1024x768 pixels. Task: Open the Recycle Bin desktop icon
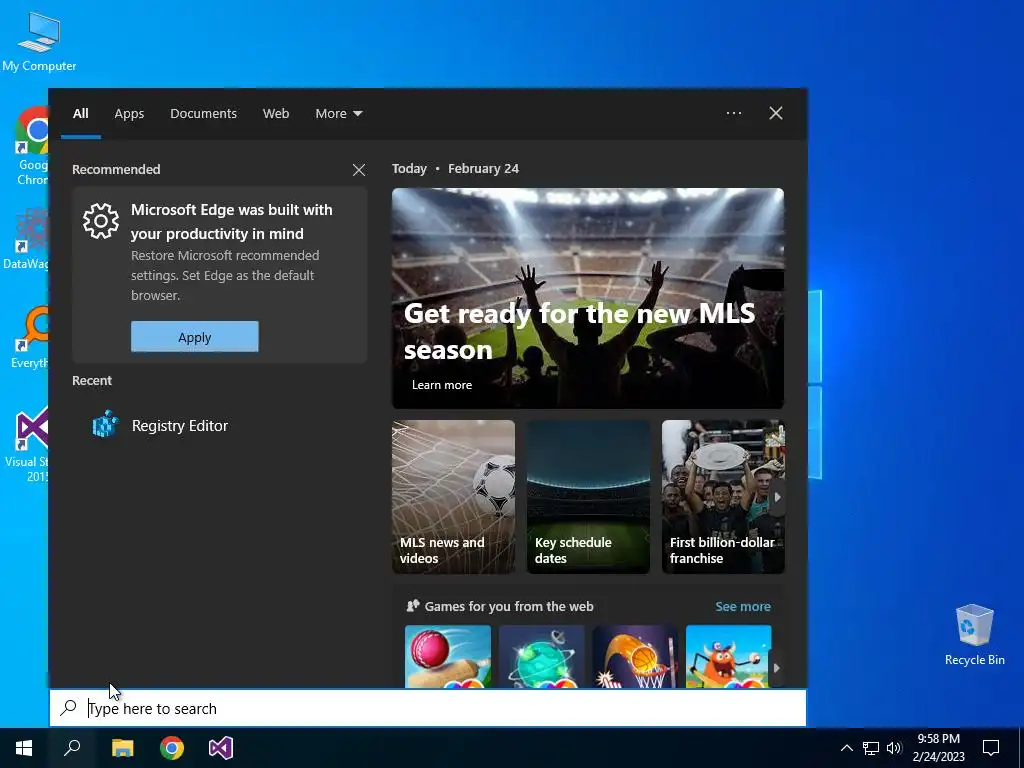(974, 635)
